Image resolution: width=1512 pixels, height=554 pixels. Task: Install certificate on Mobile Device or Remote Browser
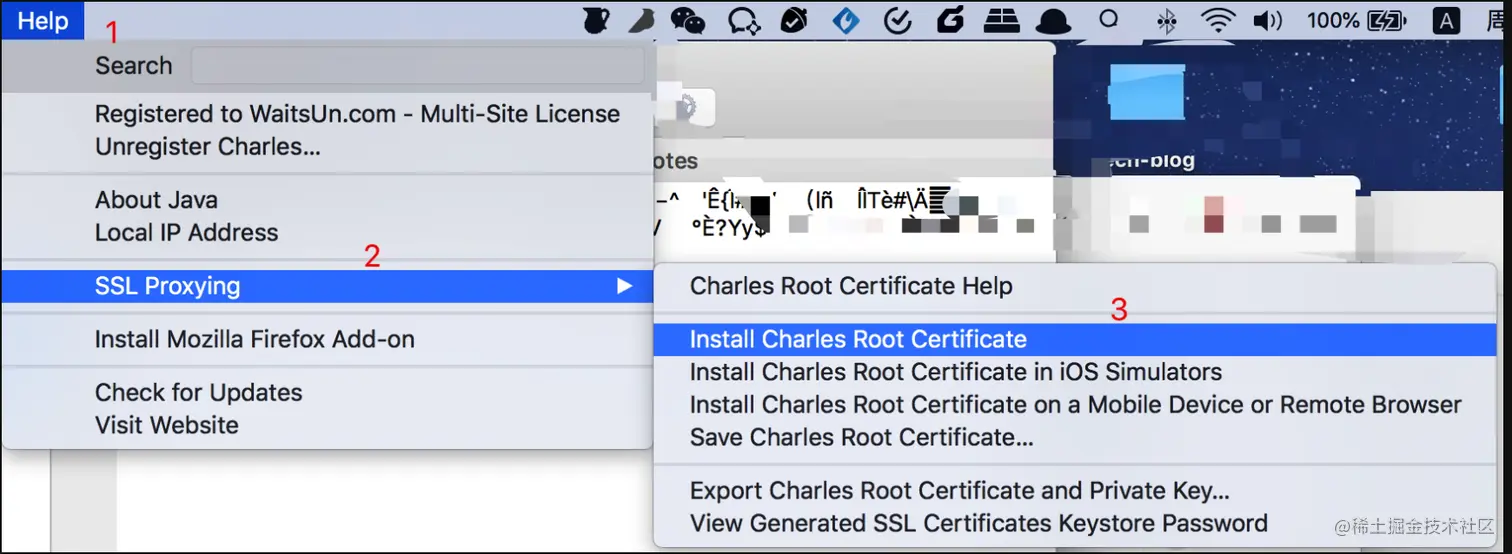[1075, 405]
